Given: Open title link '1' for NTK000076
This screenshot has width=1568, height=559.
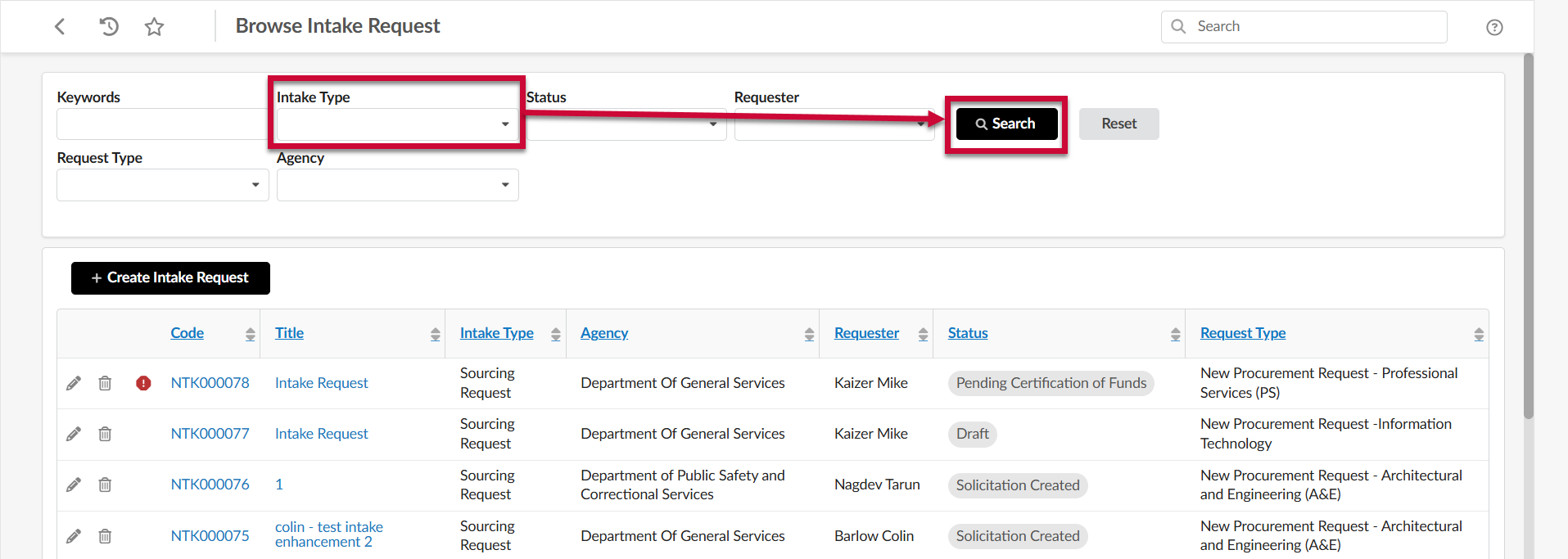Looking at the screenshot, I should click(279, 485).
